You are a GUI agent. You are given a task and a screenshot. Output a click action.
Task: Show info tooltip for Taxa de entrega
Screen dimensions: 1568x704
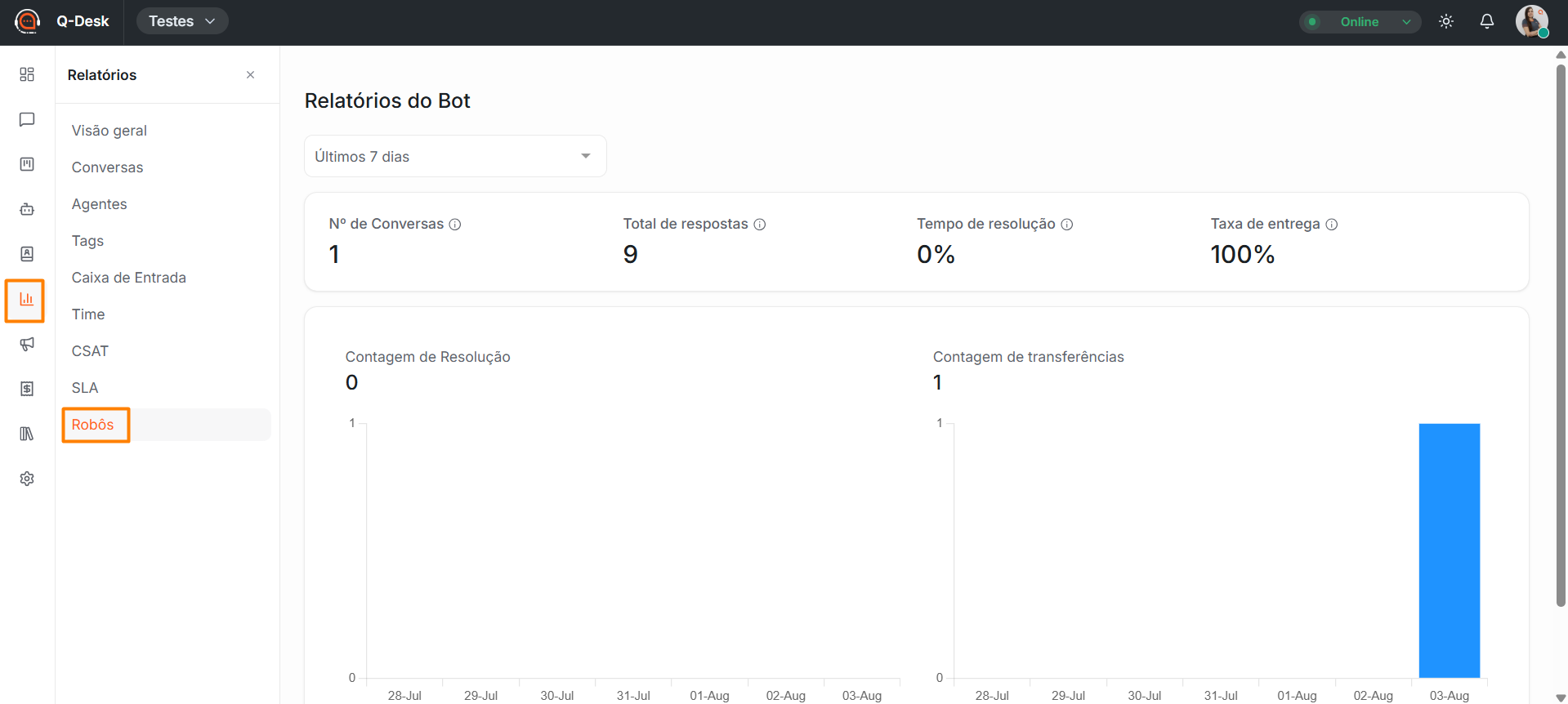[1332, 225]
